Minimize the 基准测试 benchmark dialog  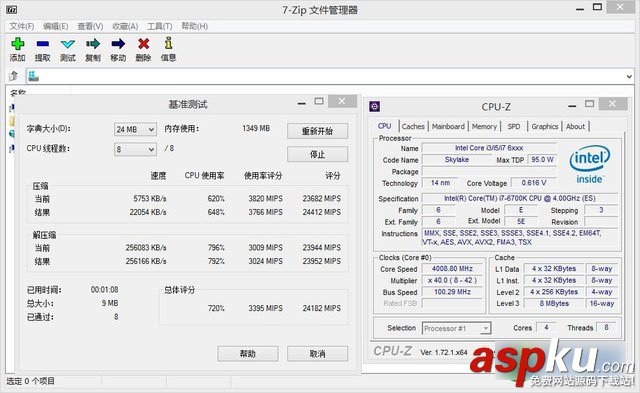click(302, 102)
